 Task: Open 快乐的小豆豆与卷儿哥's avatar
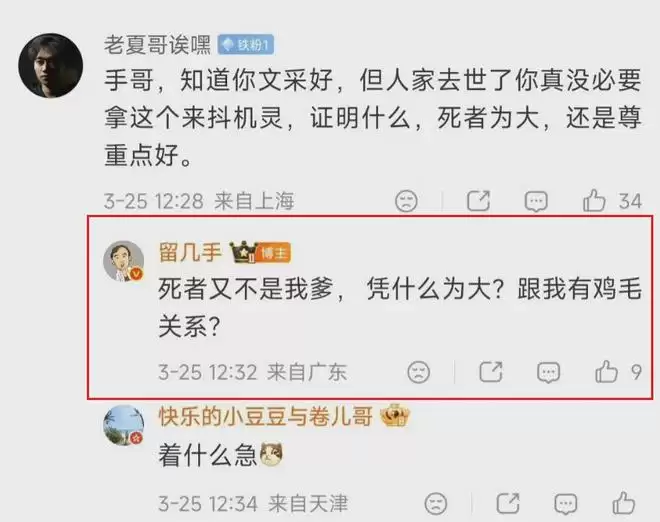[x=124, y=426]
